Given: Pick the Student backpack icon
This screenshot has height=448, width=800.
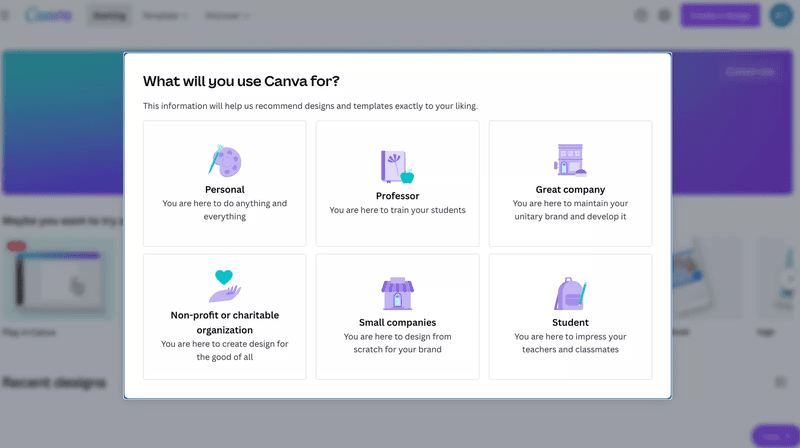Looking at the screenshot, I should pos(570,293).
